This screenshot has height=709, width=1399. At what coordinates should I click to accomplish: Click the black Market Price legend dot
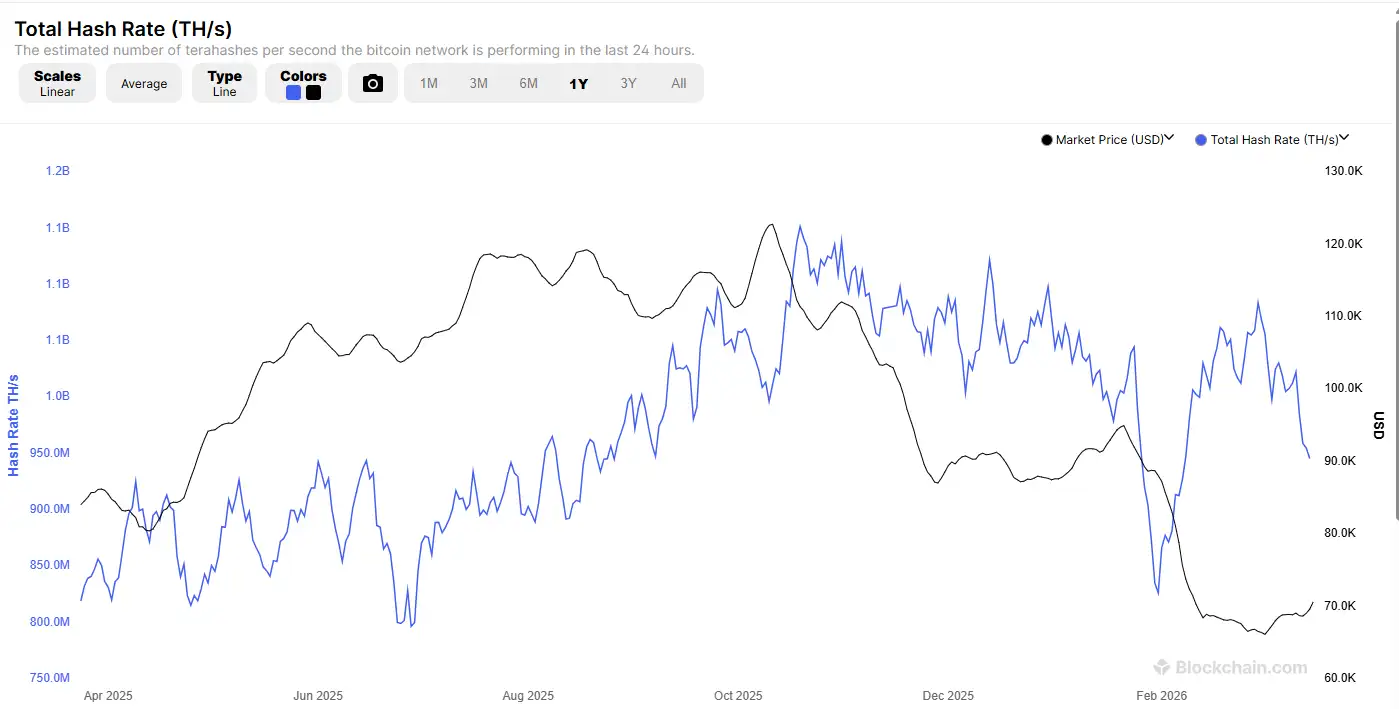pos(1047,140)
